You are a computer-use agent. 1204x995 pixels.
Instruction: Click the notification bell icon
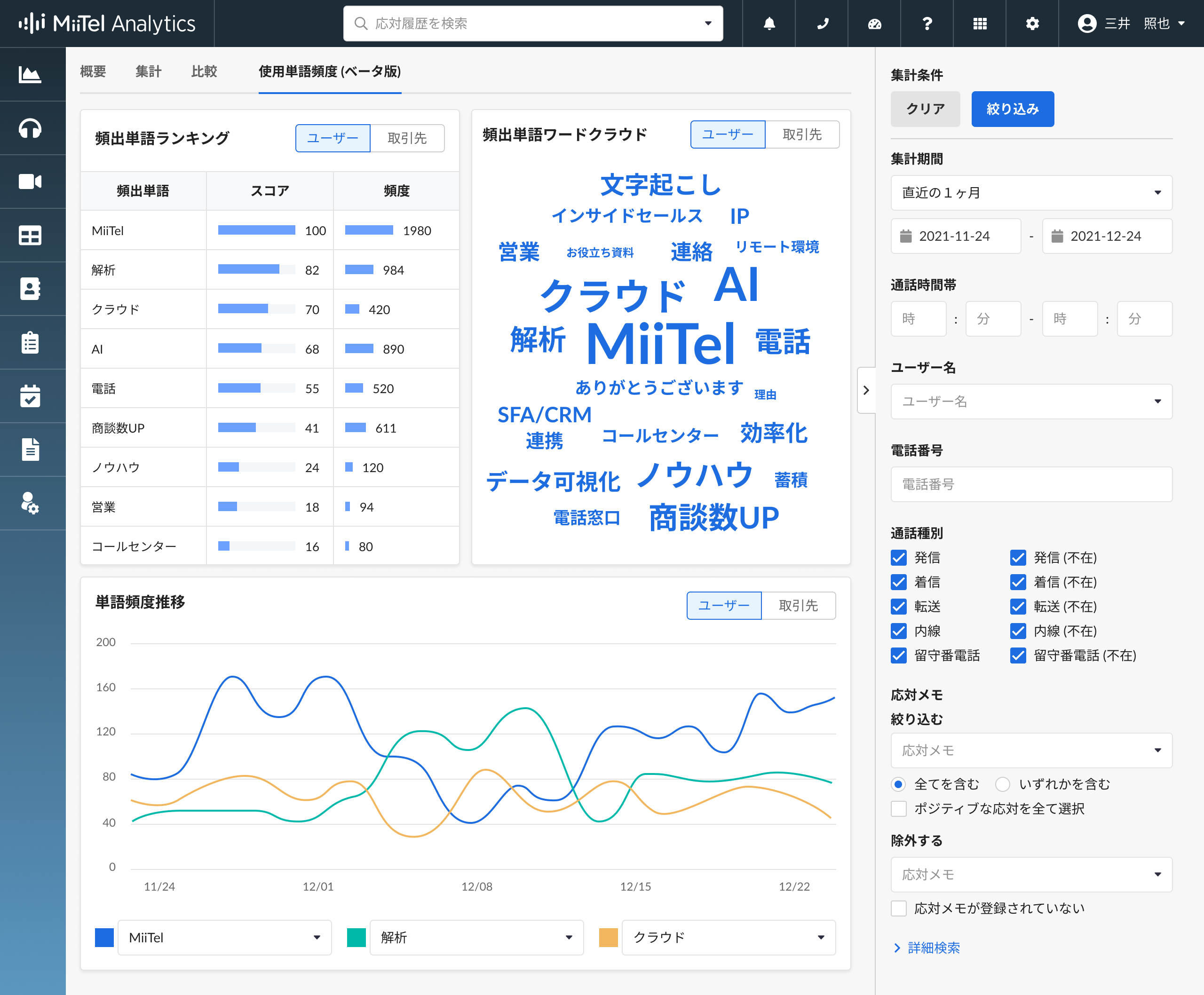coord(769,24)
